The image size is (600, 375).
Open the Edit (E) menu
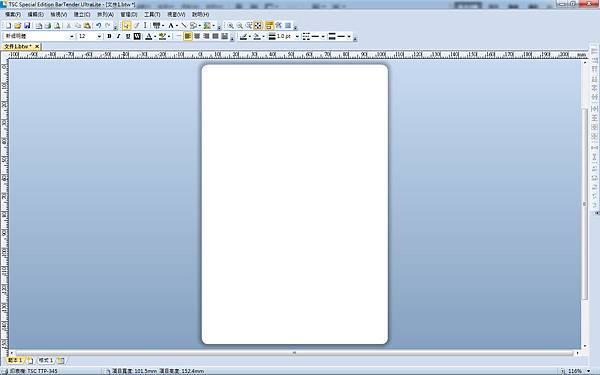36,14
